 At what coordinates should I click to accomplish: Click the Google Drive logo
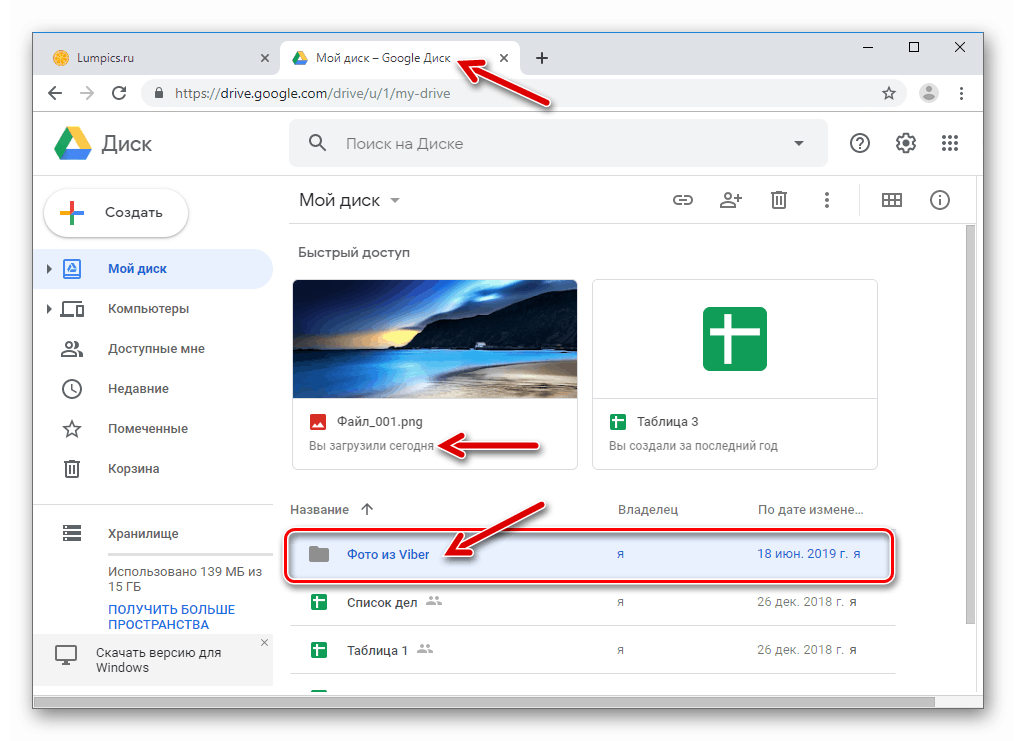pos(73,143)
